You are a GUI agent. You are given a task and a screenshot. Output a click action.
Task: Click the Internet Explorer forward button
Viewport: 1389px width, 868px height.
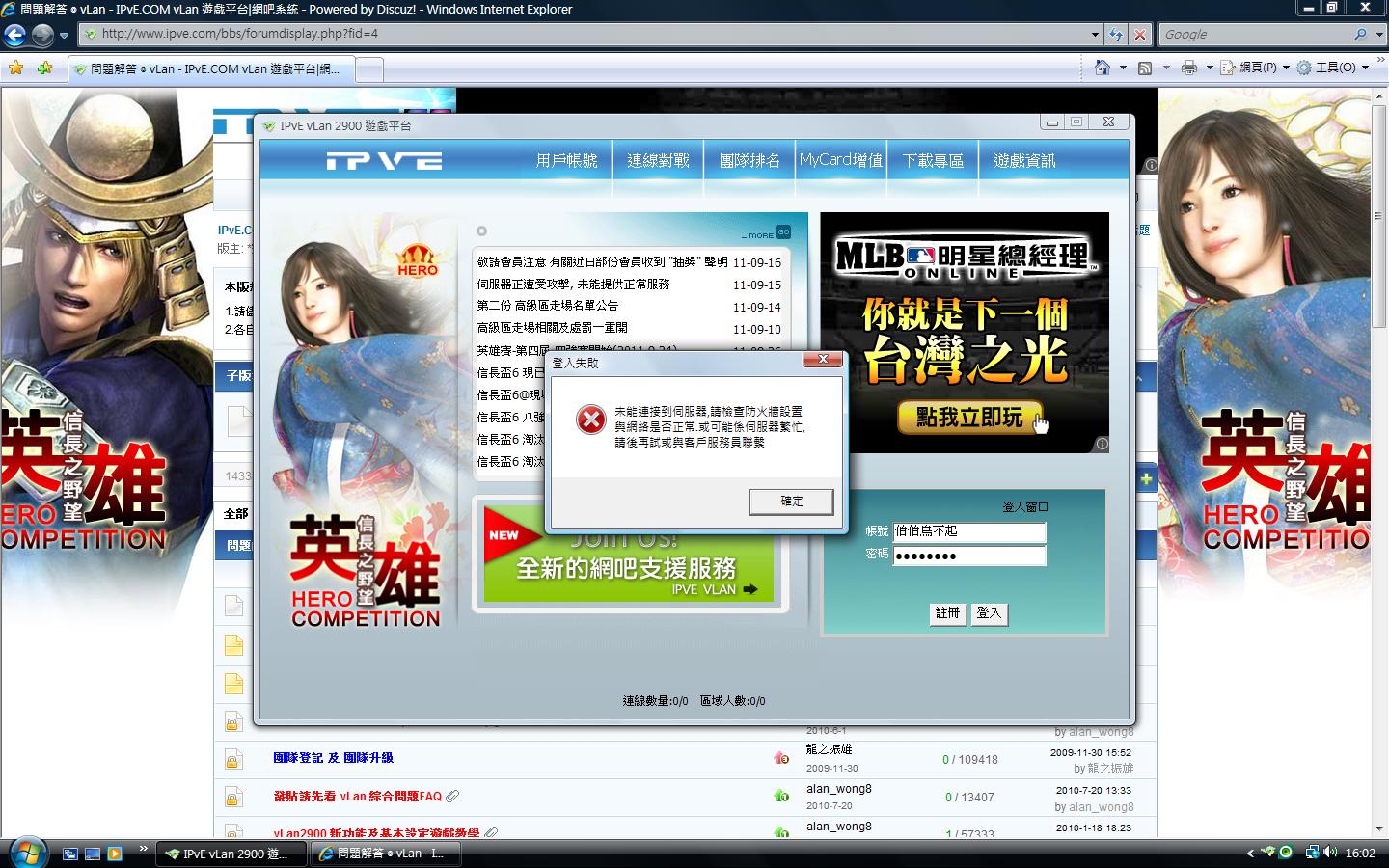(x=42, y=35)
